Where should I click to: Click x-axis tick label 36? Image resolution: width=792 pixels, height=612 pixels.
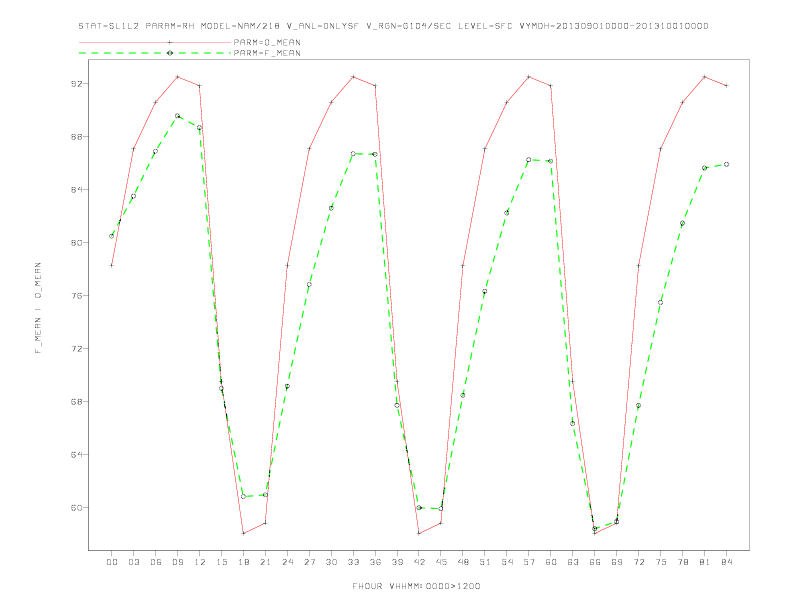(x=375, y=562)
